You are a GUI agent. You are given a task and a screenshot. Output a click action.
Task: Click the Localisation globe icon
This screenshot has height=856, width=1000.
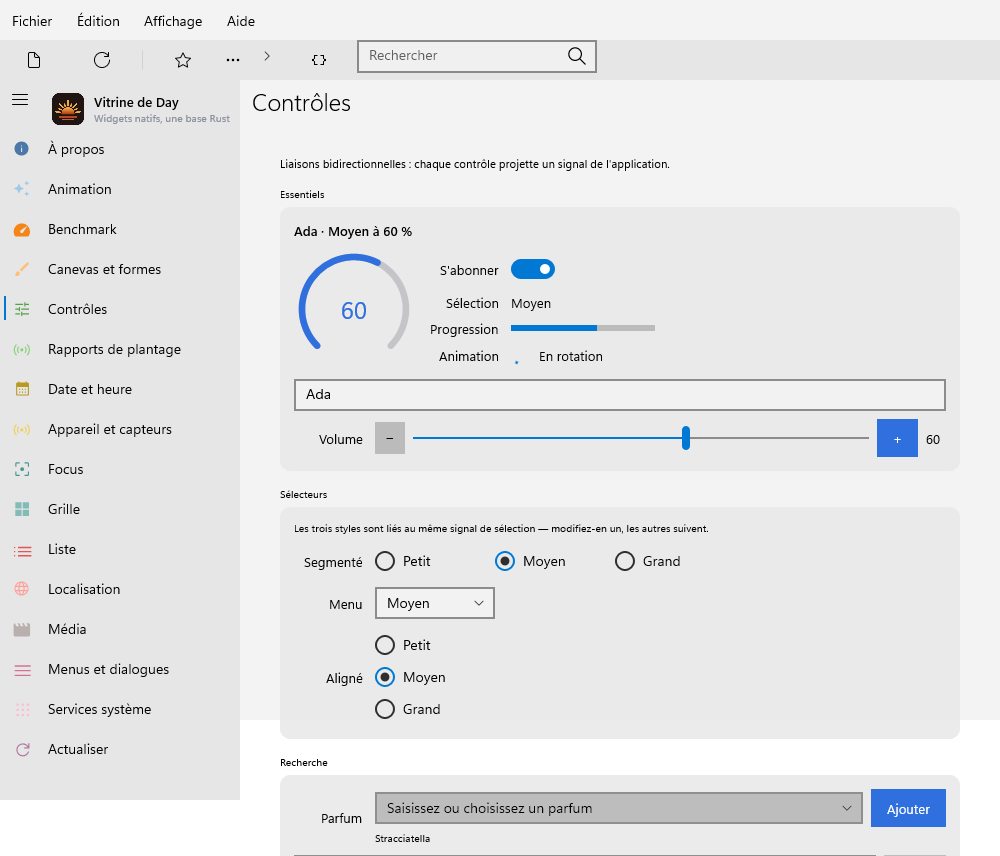(22, 589)
